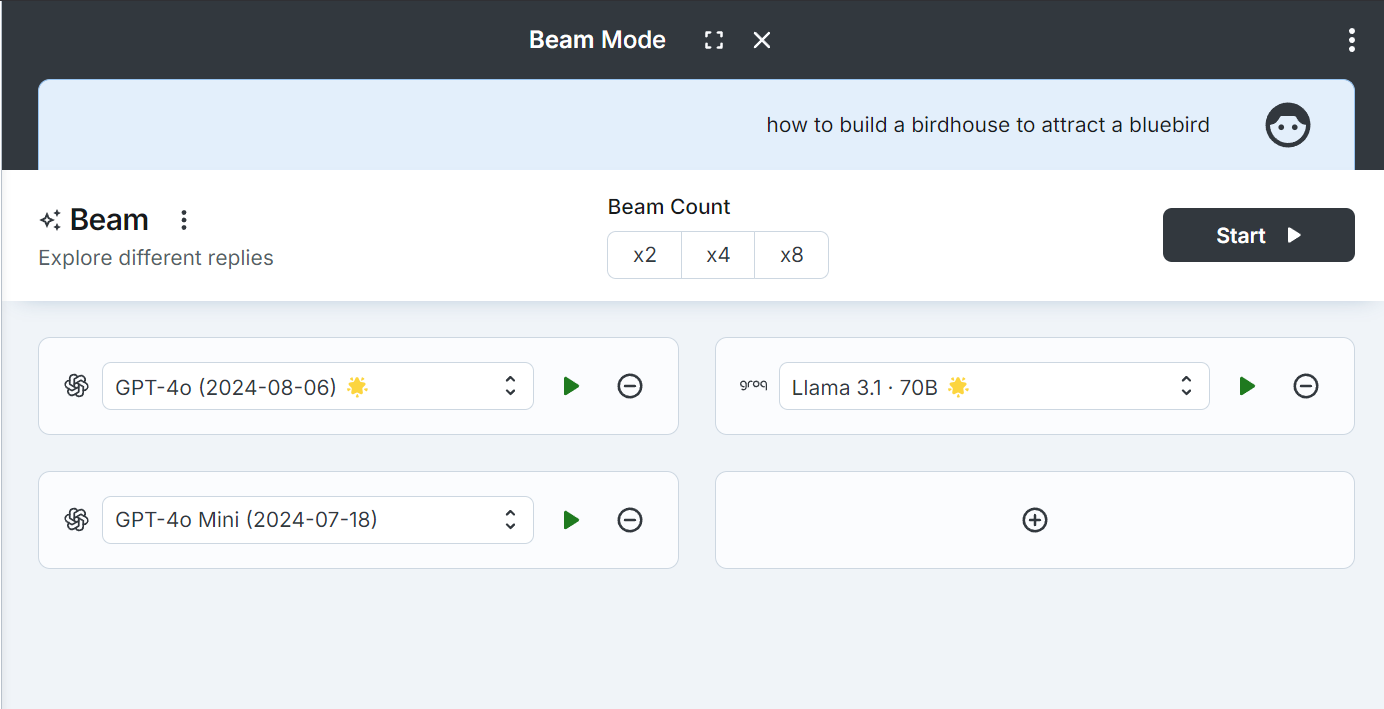Run the GPT-4o Mini (2024-07-18) beam
Viewport: 1384px width, 709px height.
(x=571, y=520)
